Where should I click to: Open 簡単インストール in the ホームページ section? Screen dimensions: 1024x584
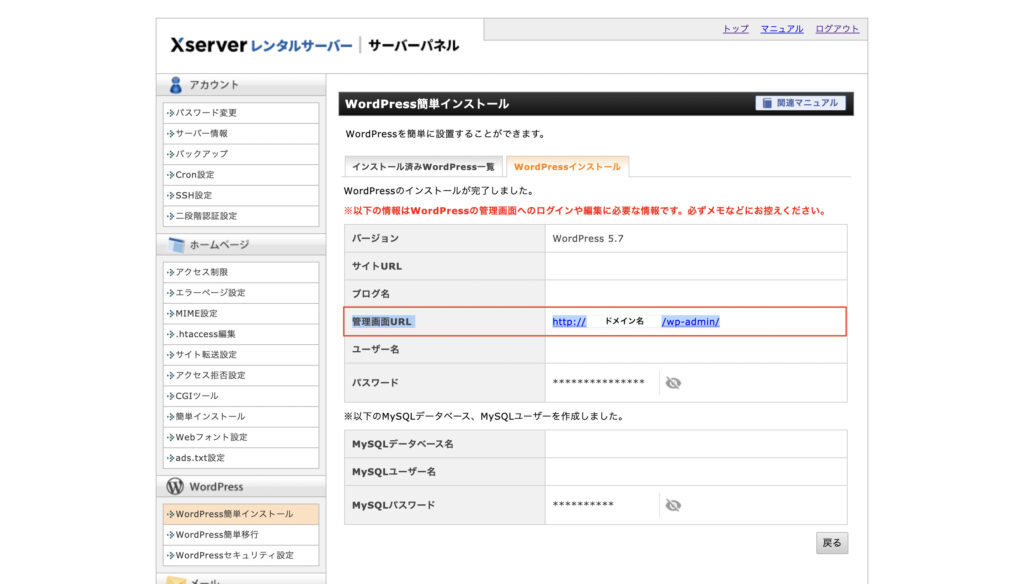tap(240, 417)
